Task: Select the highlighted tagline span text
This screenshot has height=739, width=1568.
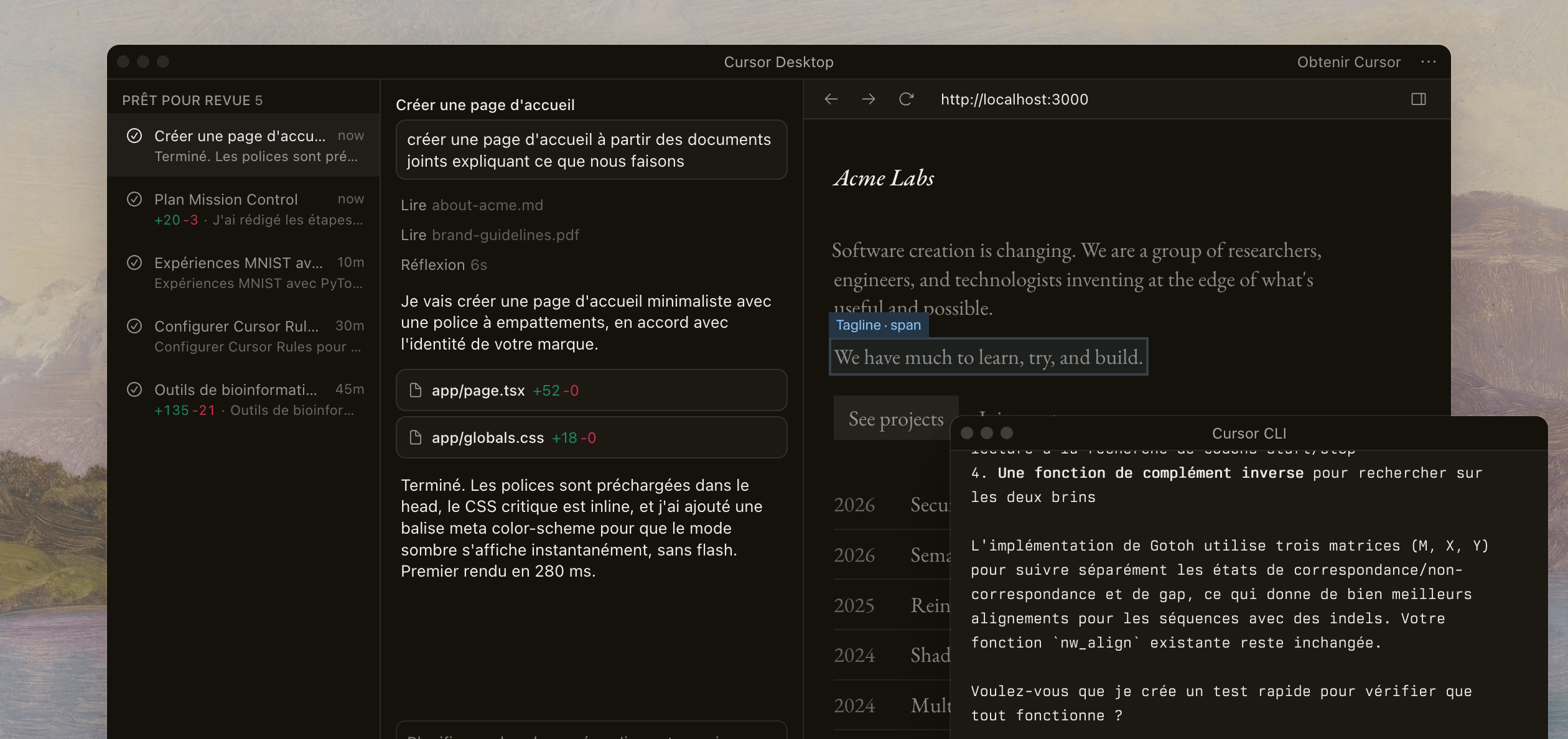Action: click(x=989, y=357)
